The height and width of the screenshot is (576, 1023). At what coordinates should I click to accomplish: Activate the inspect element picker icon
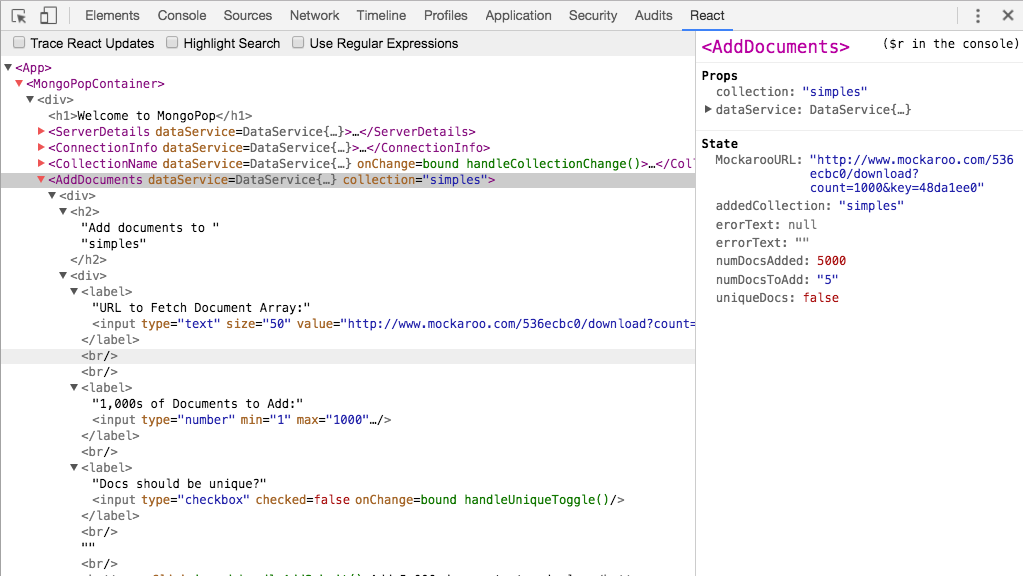point(18,16)
